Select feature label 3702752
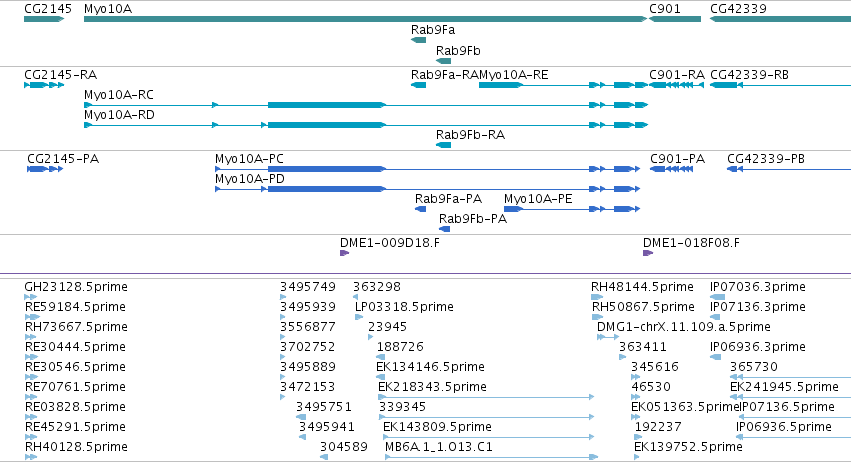Screen dimensions: 851x462 [308, 347]
